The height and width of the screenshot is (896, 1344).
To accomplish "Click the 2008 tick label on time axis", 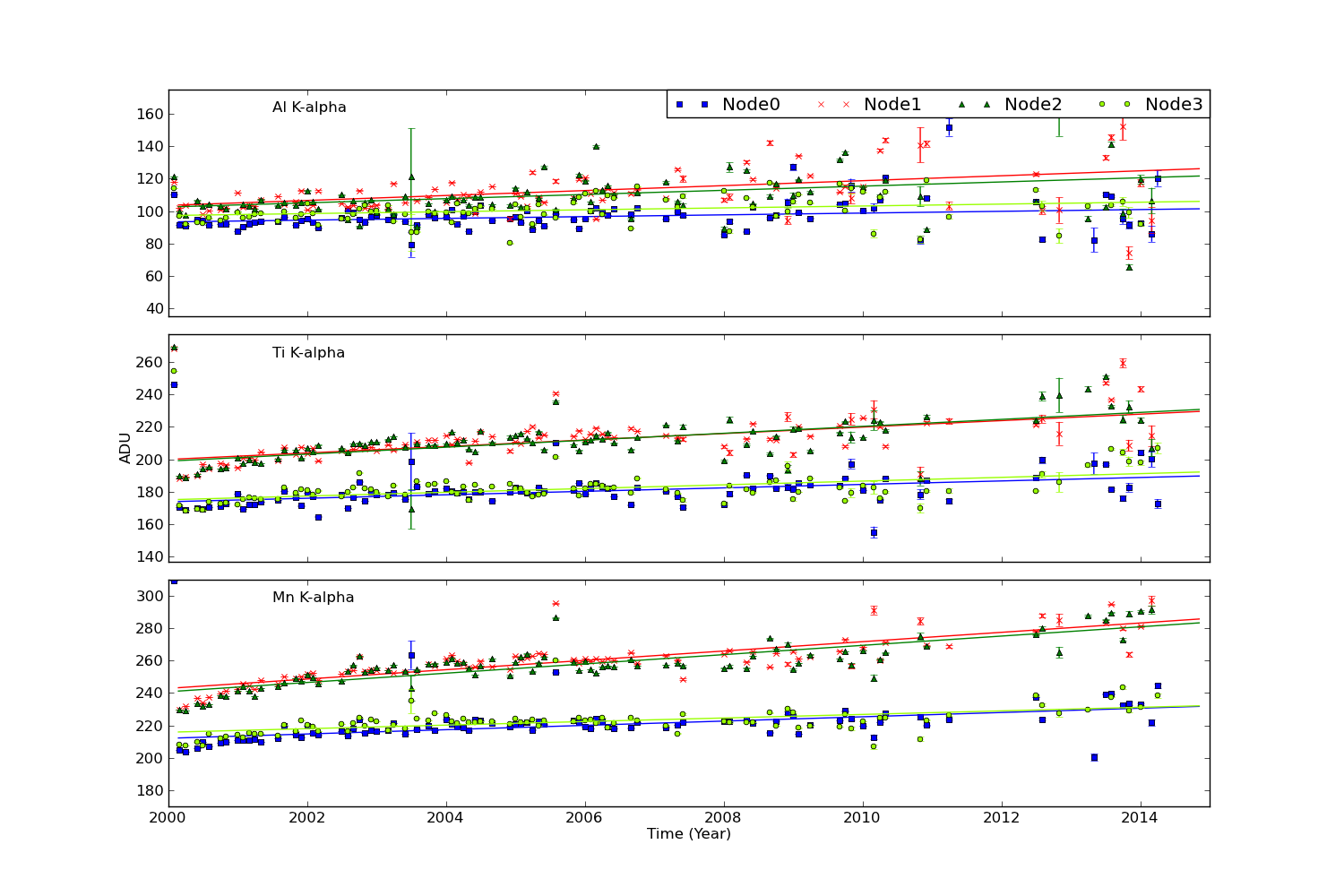I will (724, 819).
